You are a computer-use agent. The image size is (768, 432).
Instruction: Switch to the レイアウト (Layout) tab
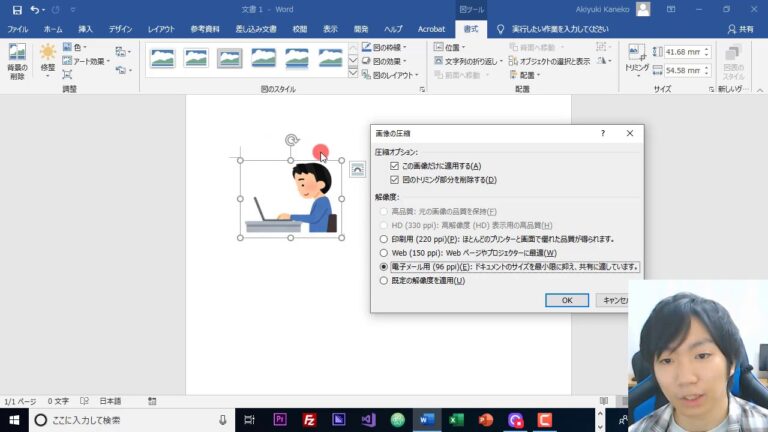(161, 29)
